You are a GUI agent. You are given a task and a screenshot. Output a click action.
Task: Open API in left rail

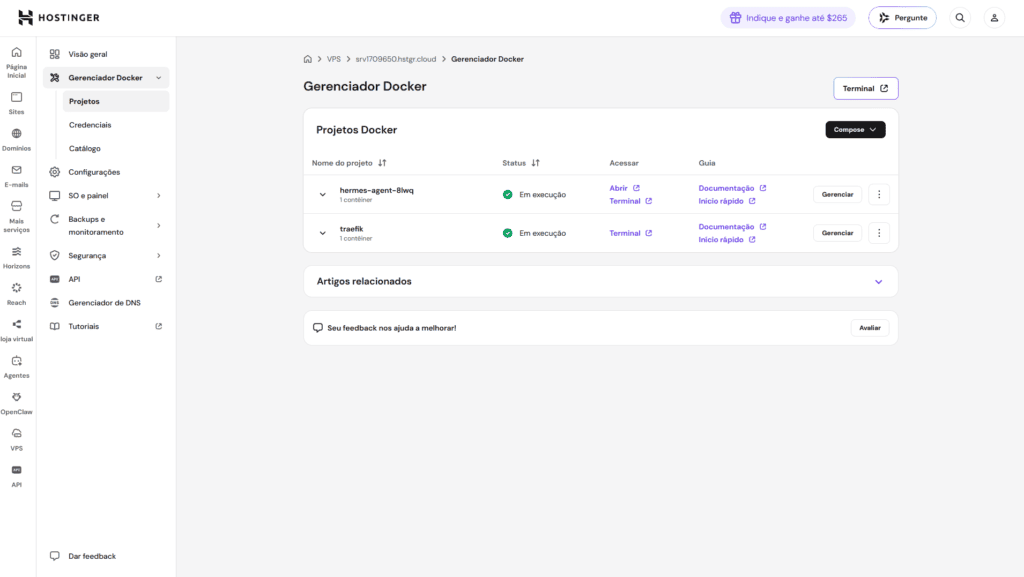[16, 476]
